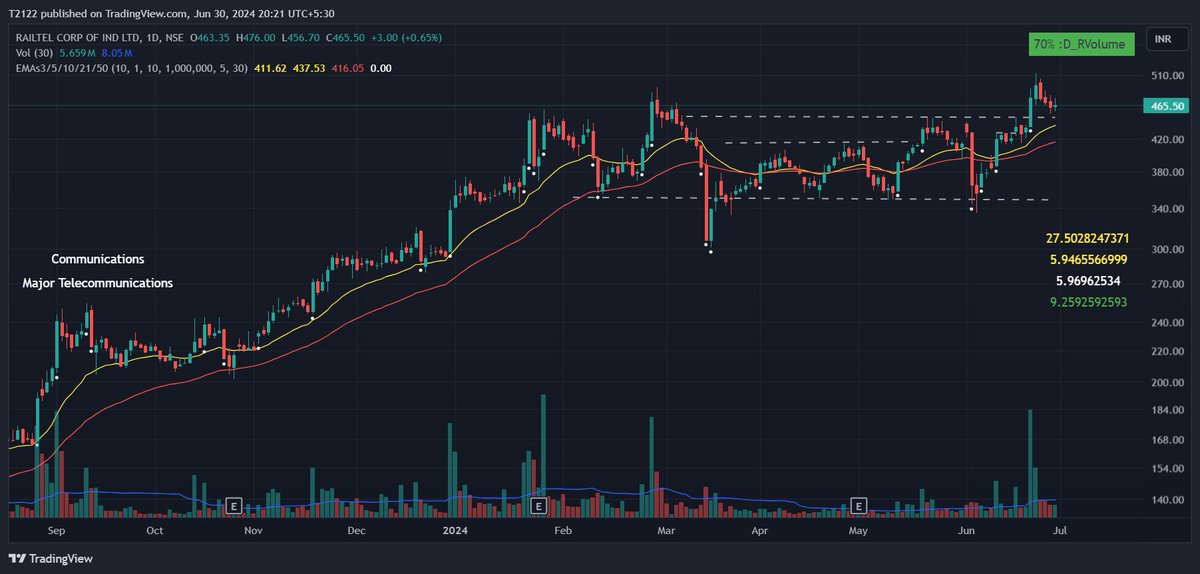Click the 'T2122 published on TradingView.com' header text

pyautogui.click(x=98, y=14)
